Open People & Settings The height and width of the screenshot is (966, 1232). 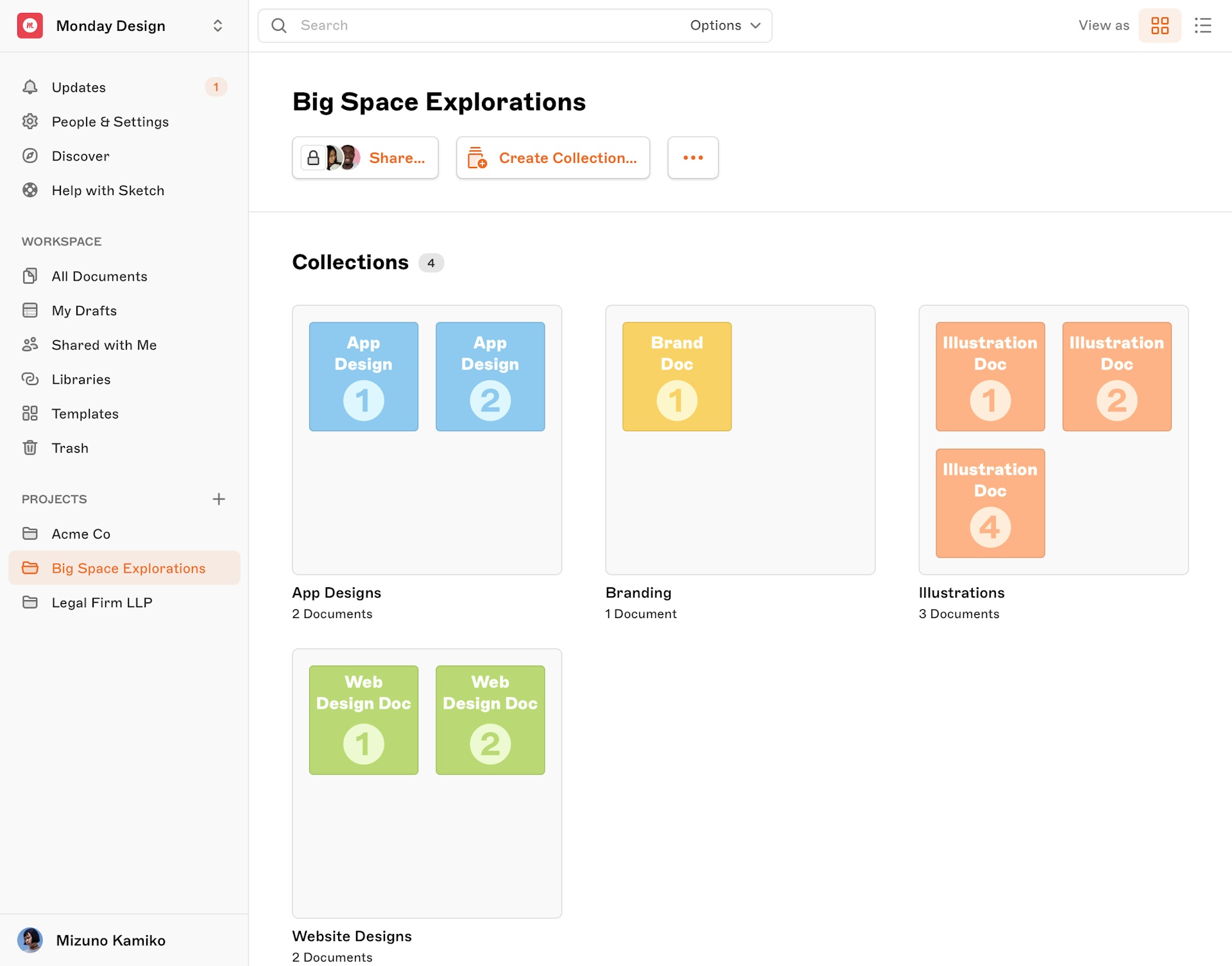click(x=110, y=121)
